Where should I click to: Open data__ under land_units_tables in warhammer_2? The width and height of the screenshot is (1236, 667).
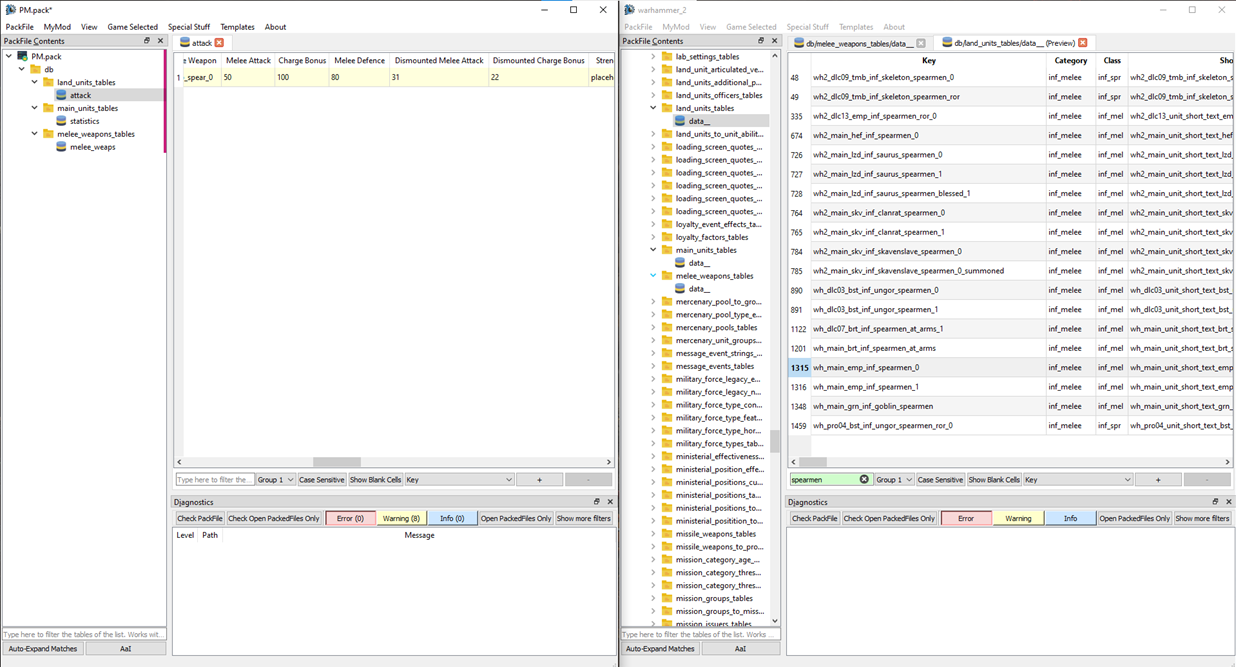(x=698, y=121)
